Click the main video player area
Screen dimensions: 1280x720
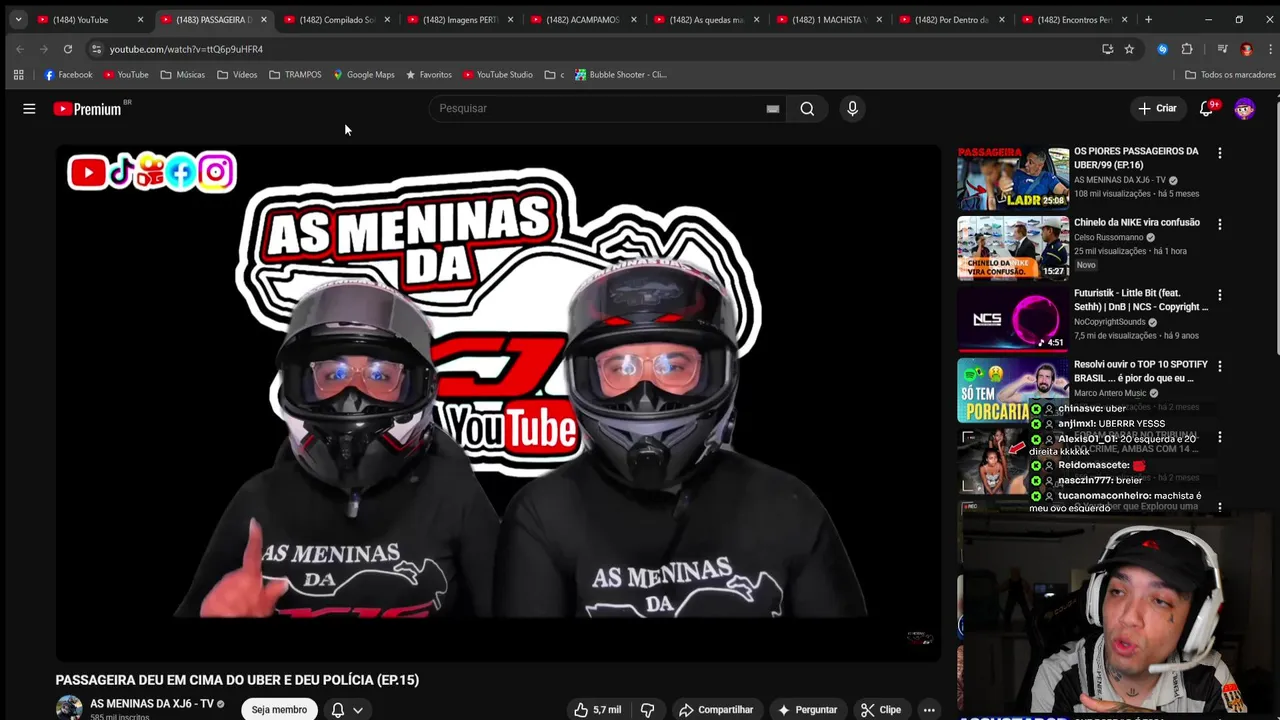tap(498, 403)
